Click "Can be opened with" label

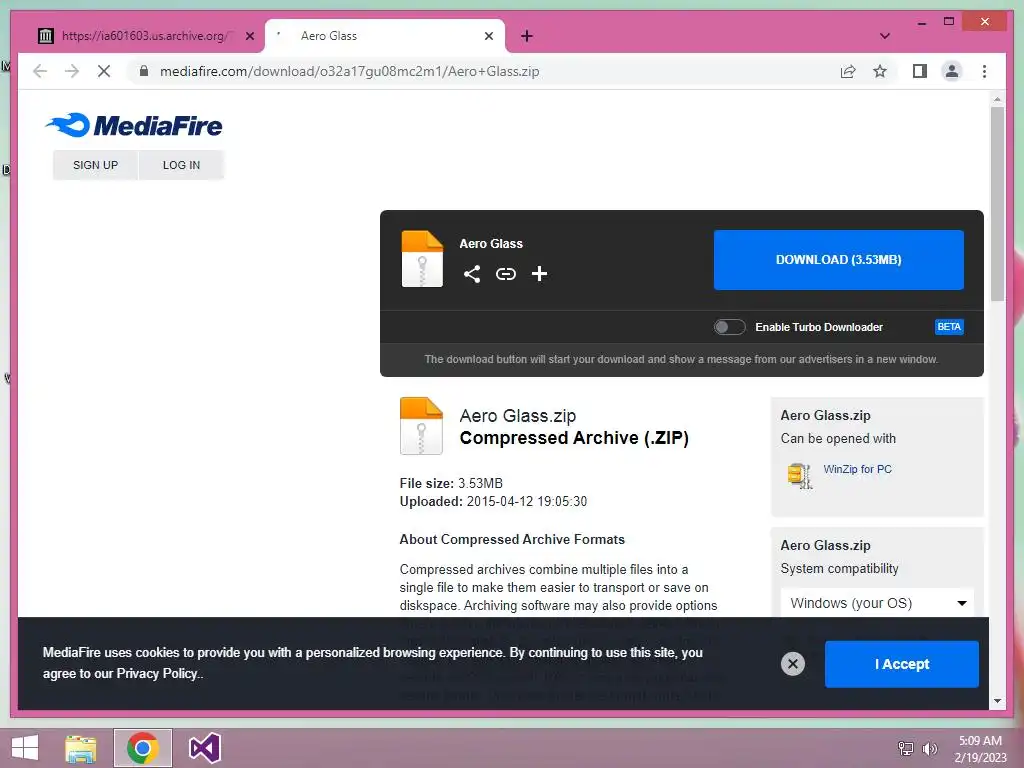coord(838,438)
